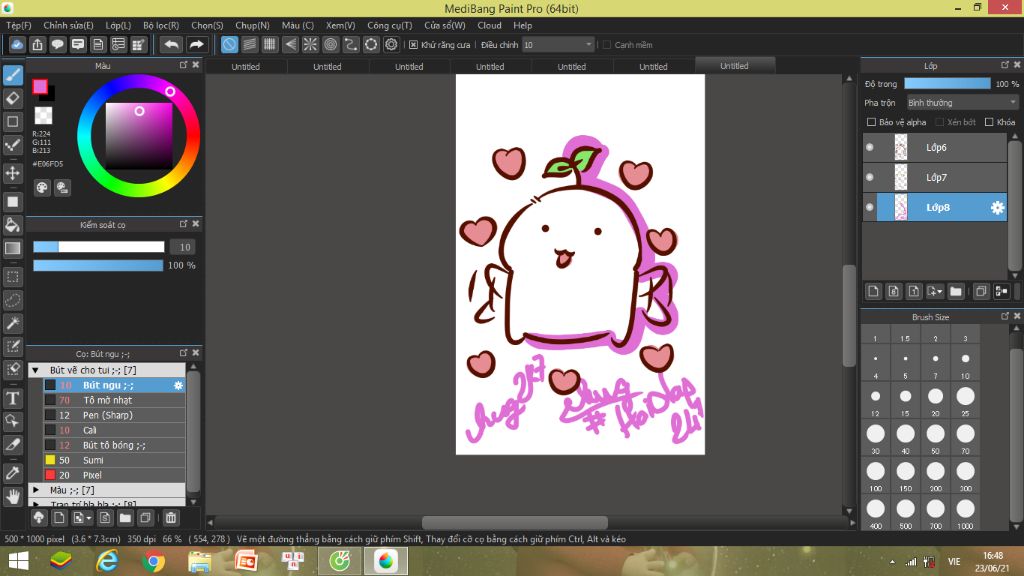Open the add-layer dropdown with the arrow
Screen dimensions: 1024x576
coord(935,291)
